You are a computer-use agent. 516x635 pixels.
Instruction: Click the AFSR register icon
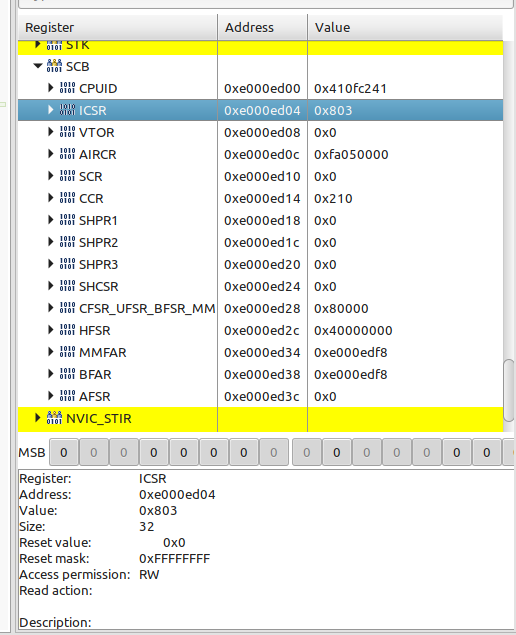[x=67, y=396]
